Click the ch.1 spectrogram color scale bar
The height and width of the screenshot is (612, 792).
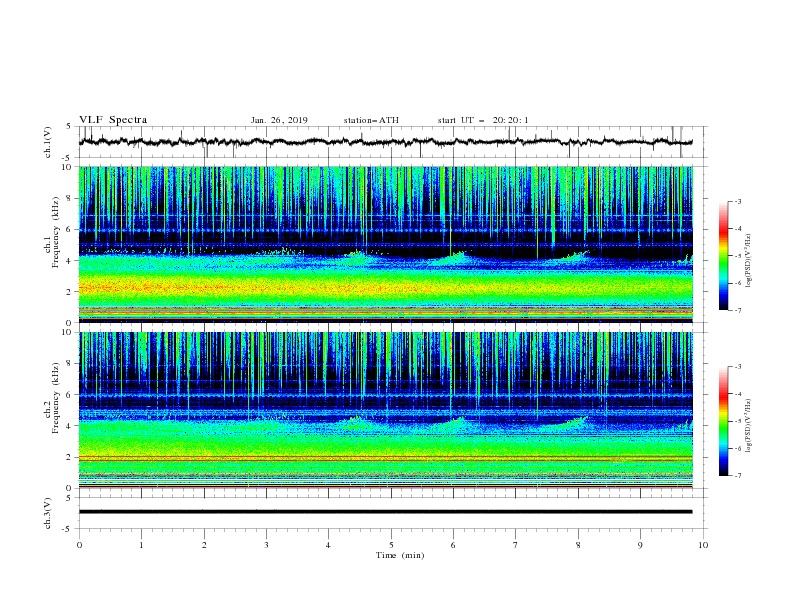click(x=723, y=256)
